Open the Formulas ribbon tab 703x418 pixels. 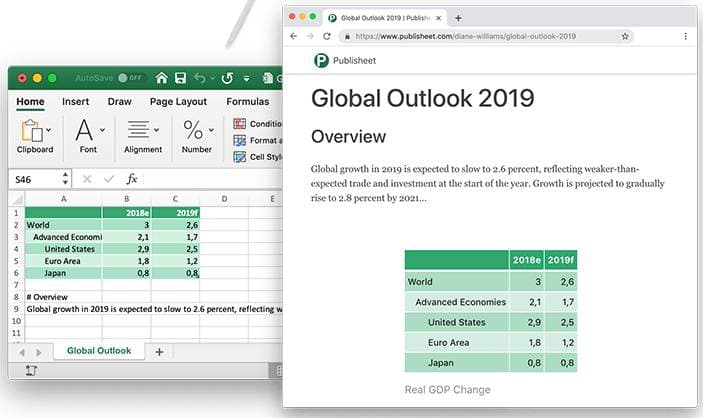click(x=247, y=102)
